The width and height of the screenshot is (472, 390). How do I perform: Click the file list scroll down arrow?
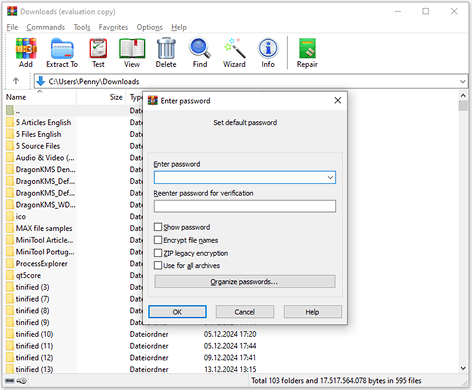pyautogui.click(x=463, y=368)
